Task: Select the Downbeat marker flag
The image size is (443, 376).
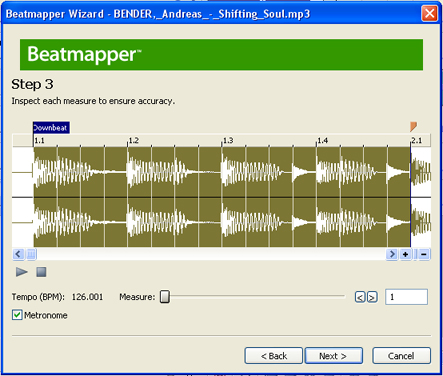Action: 51,128
